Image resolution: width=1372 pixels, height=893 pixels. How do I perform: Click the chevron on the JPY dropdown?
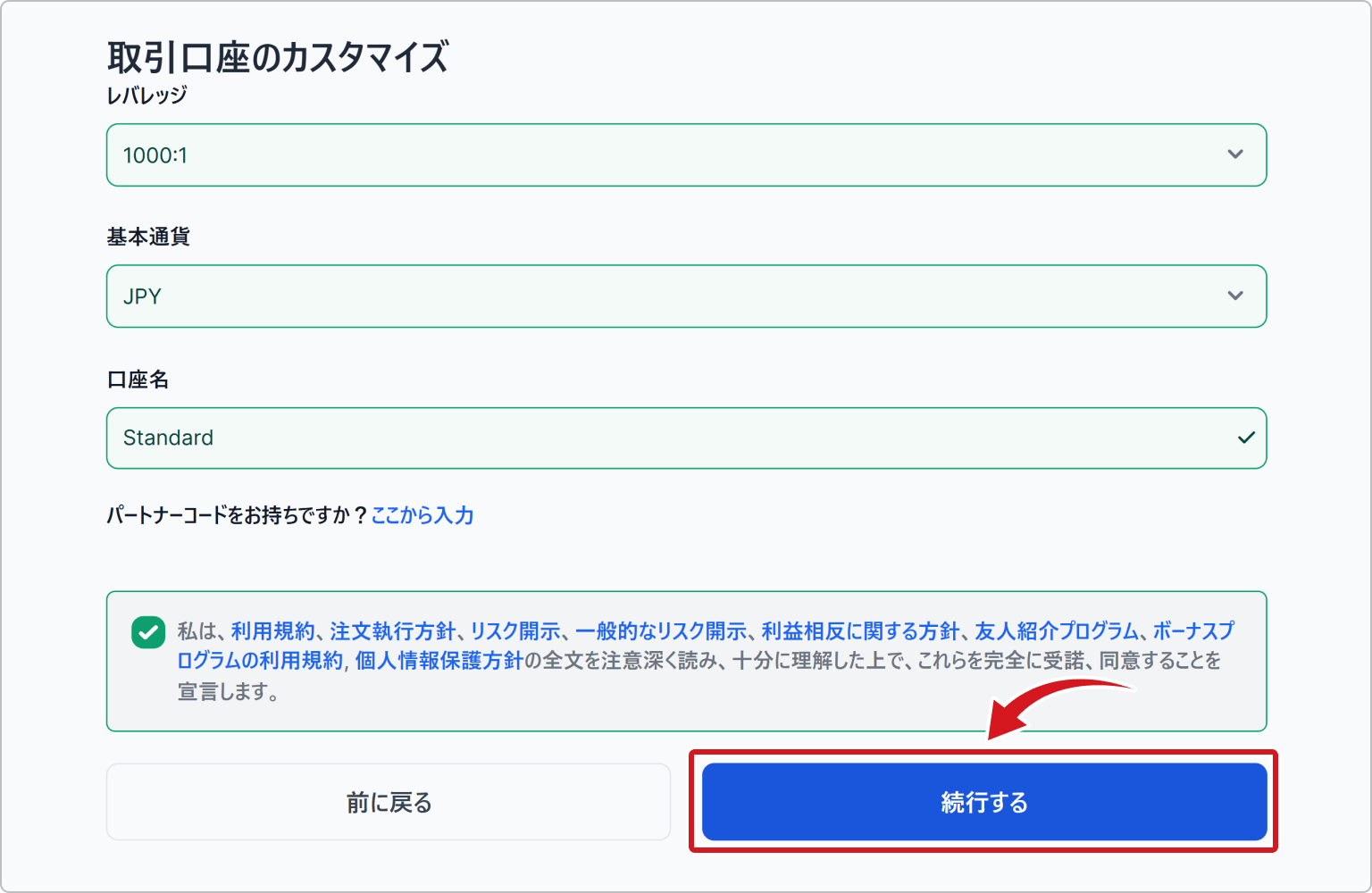click(1235, 296)
